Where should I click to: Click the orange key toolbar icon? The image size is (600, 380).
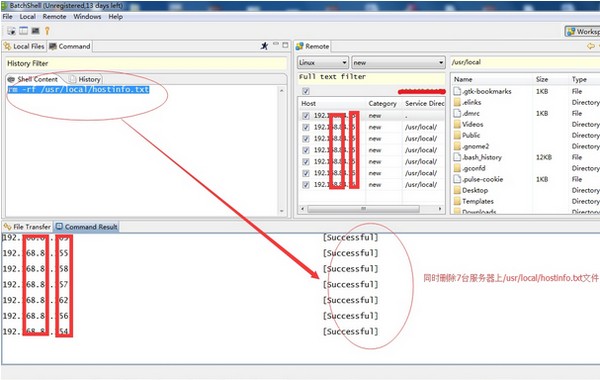pos(47,31)
